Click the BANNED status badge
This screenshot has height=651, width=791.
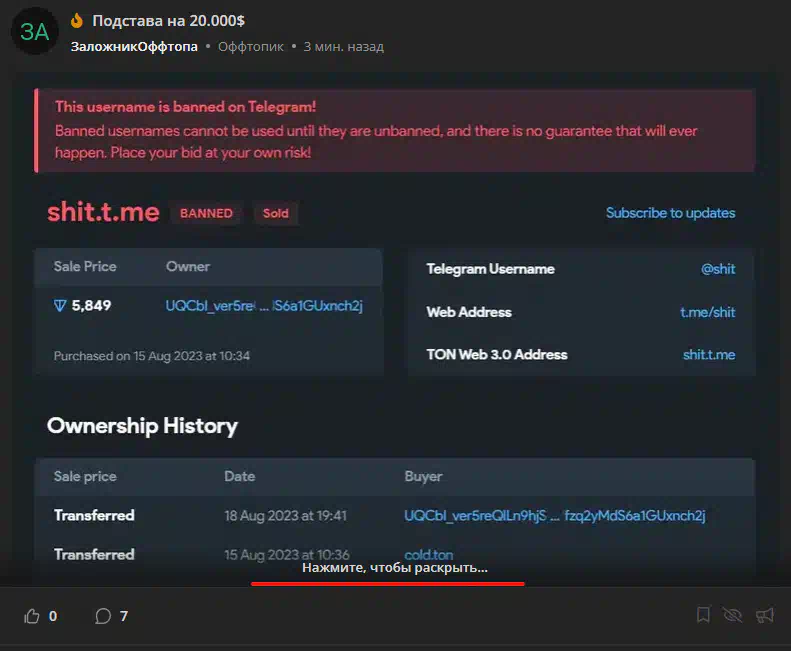pos(206,213)
